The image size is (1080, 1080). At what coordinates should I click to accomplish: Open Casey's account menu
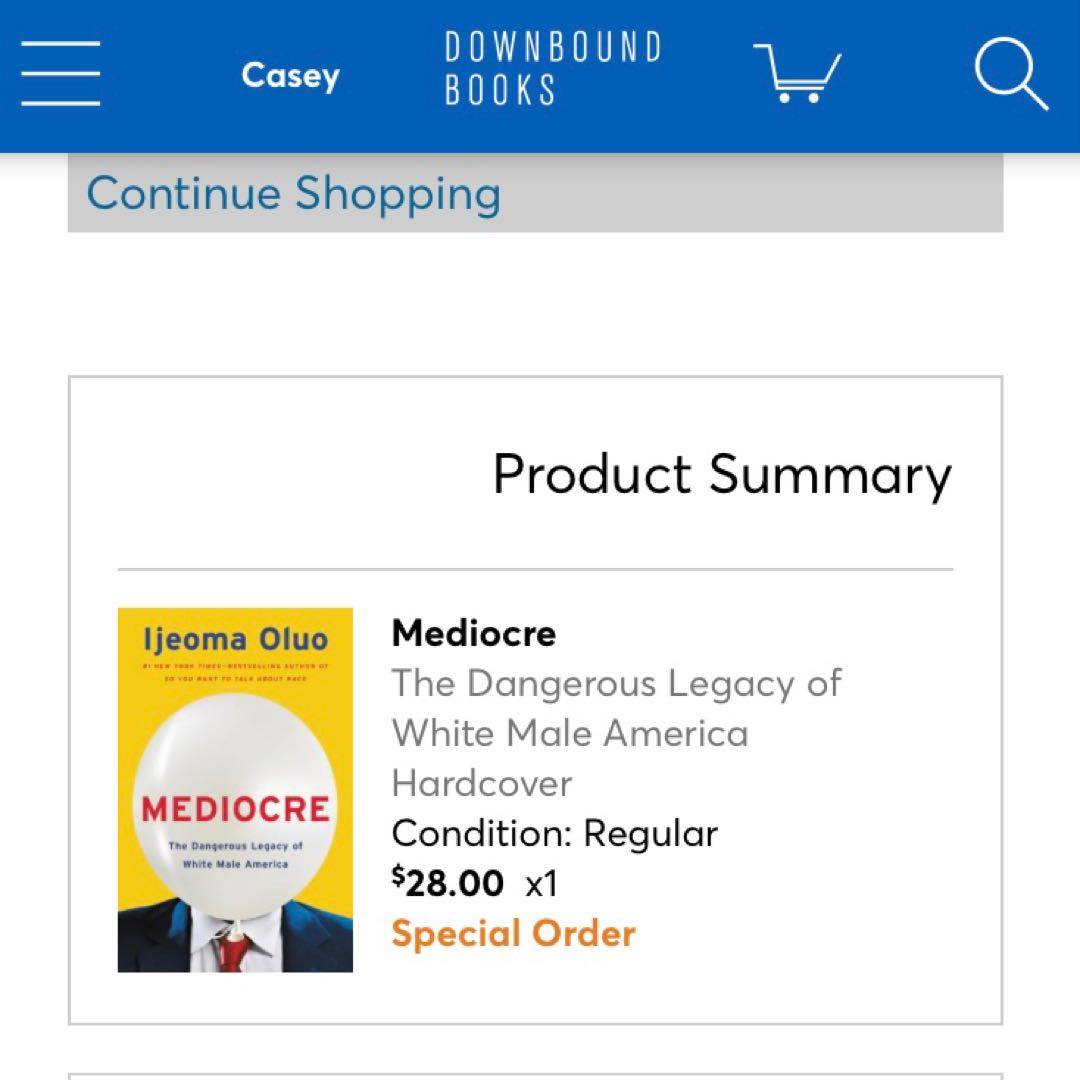pyautogui.click(x=290, y=75)
